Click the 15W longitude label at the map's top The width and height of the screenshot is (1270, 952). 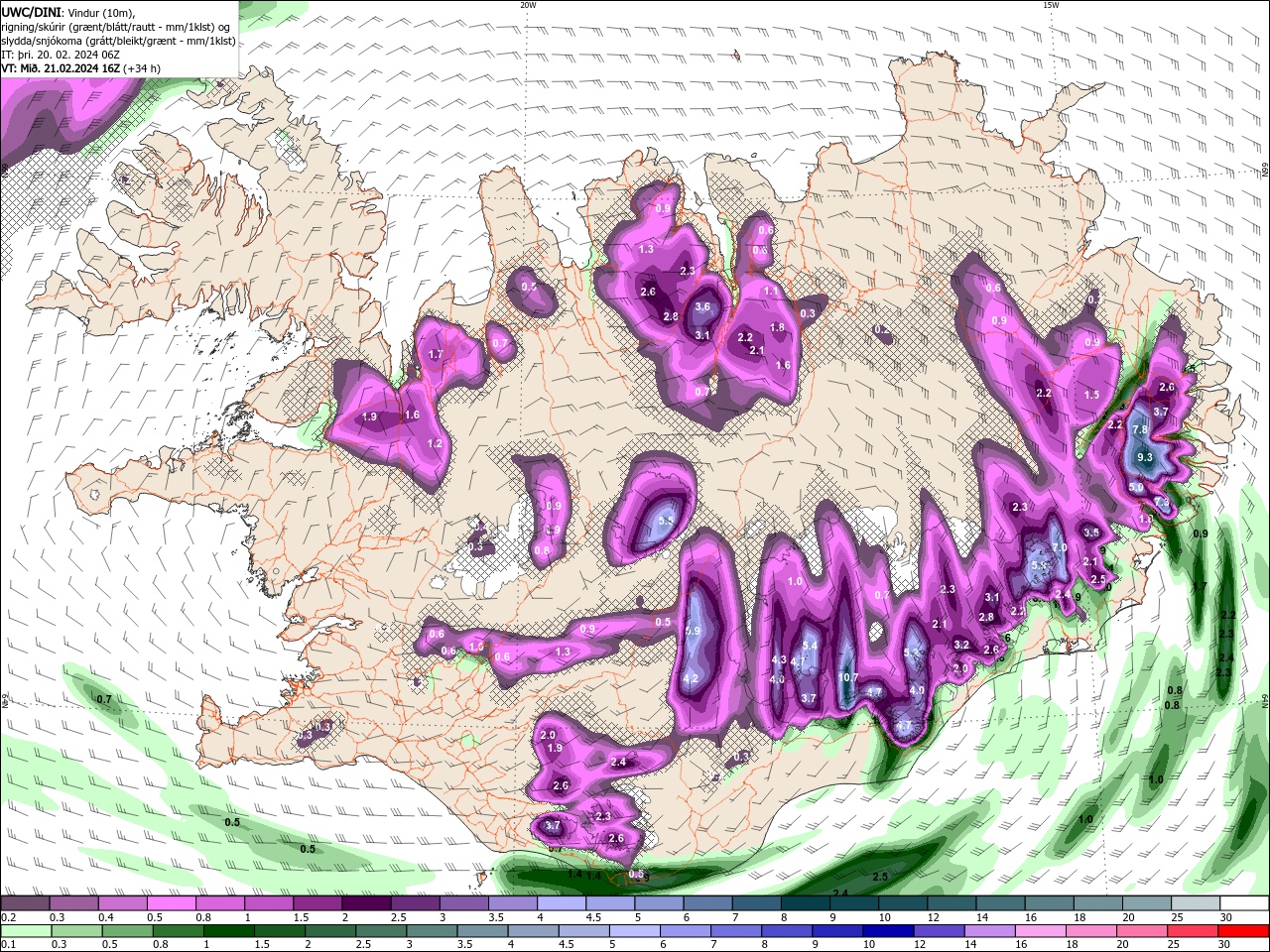[1051, 5]
